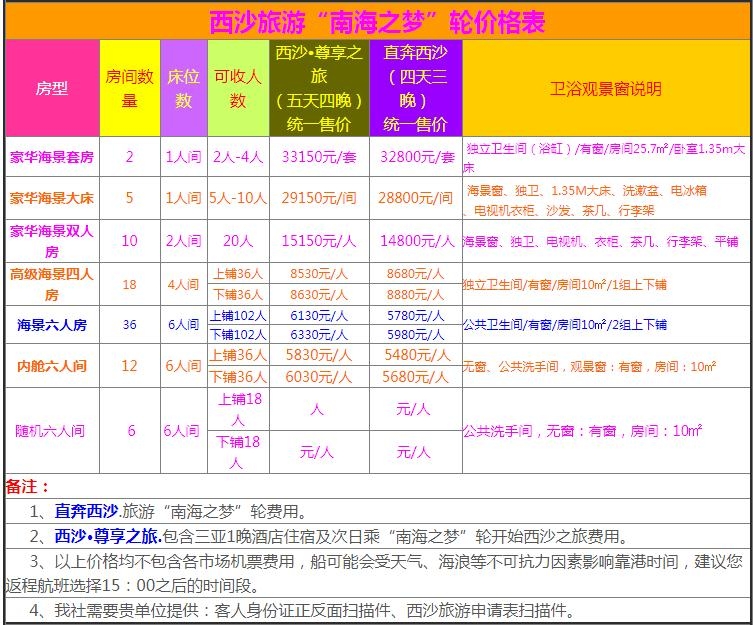The width and height of the screenshot is (754, 625).
Task: Click the 豪华海景套房 room type
Action: pyautogui.click(x=52, y=157)
